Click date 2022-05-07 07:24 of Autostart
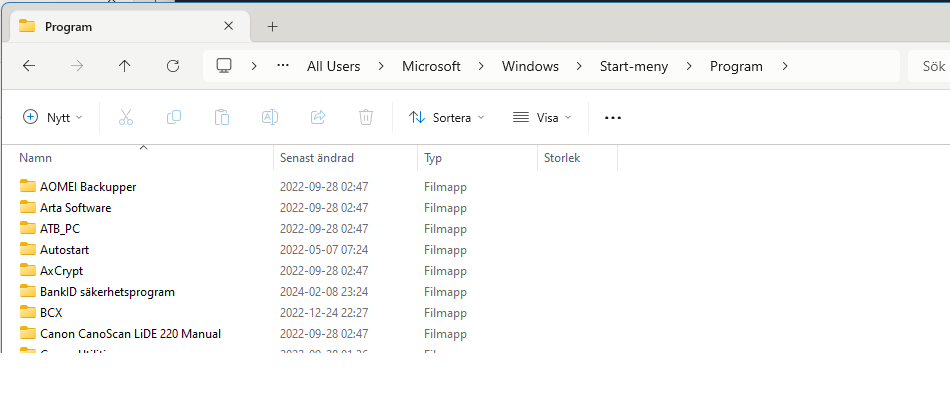The height and width of the screenshot is (401, 950). click(324, 250)
